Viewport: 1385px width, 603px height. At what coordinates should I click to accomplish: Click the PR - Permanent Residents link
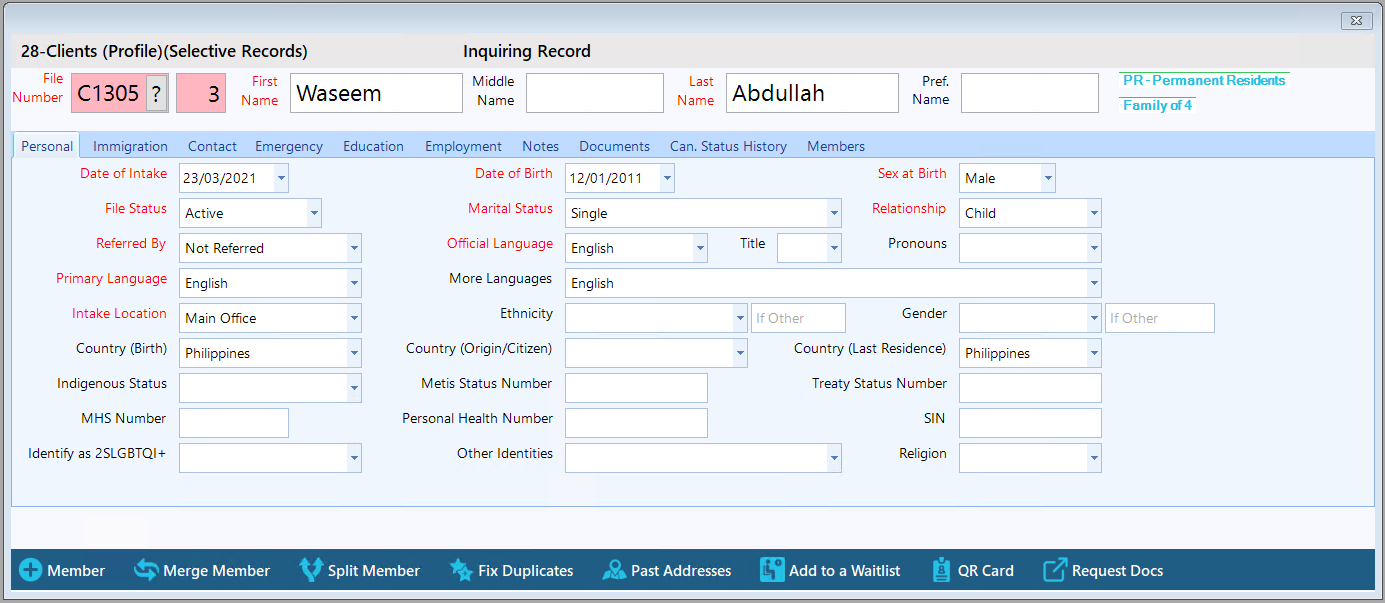[x=1203, y=80]
